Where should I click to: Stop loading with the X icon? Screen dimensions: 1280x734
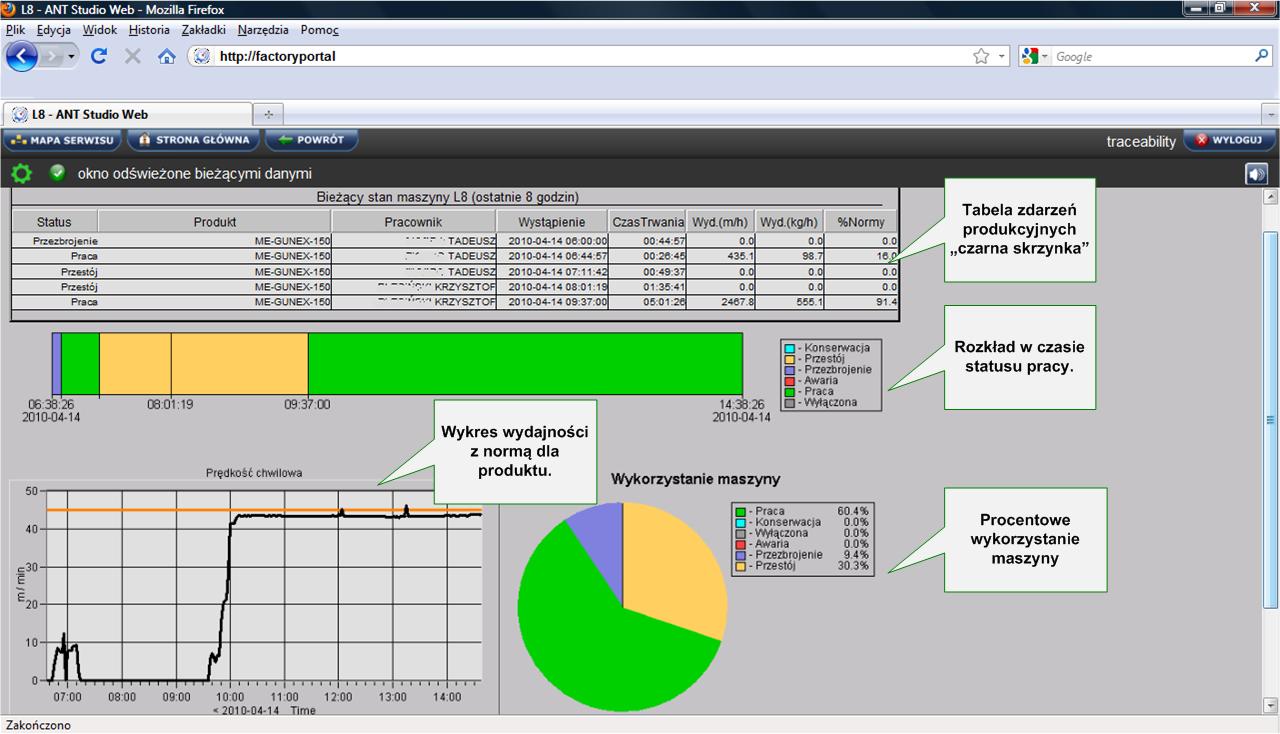point(132,57)
